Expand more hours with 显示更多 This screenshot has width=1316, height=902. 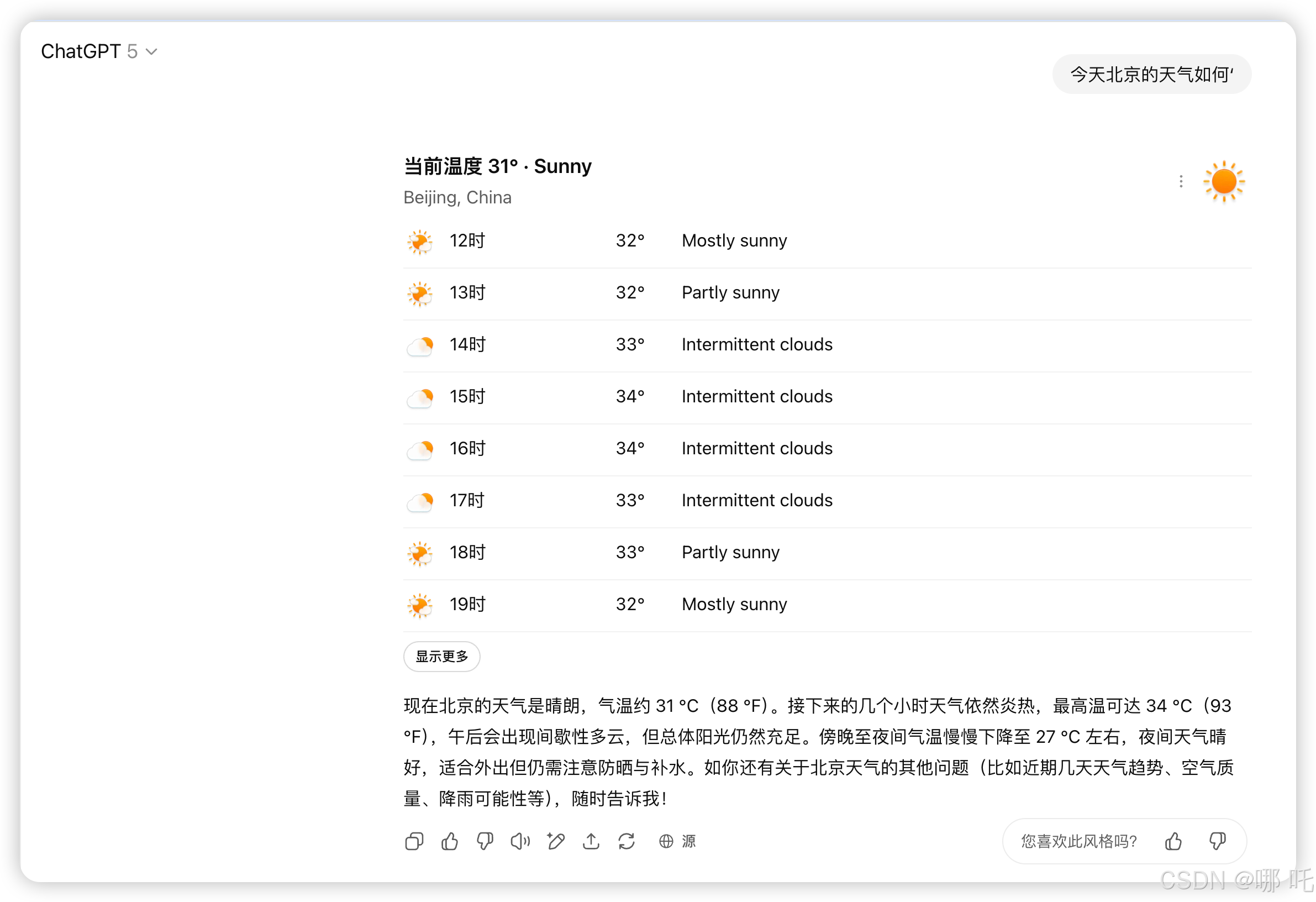click(x=441, y=656)
